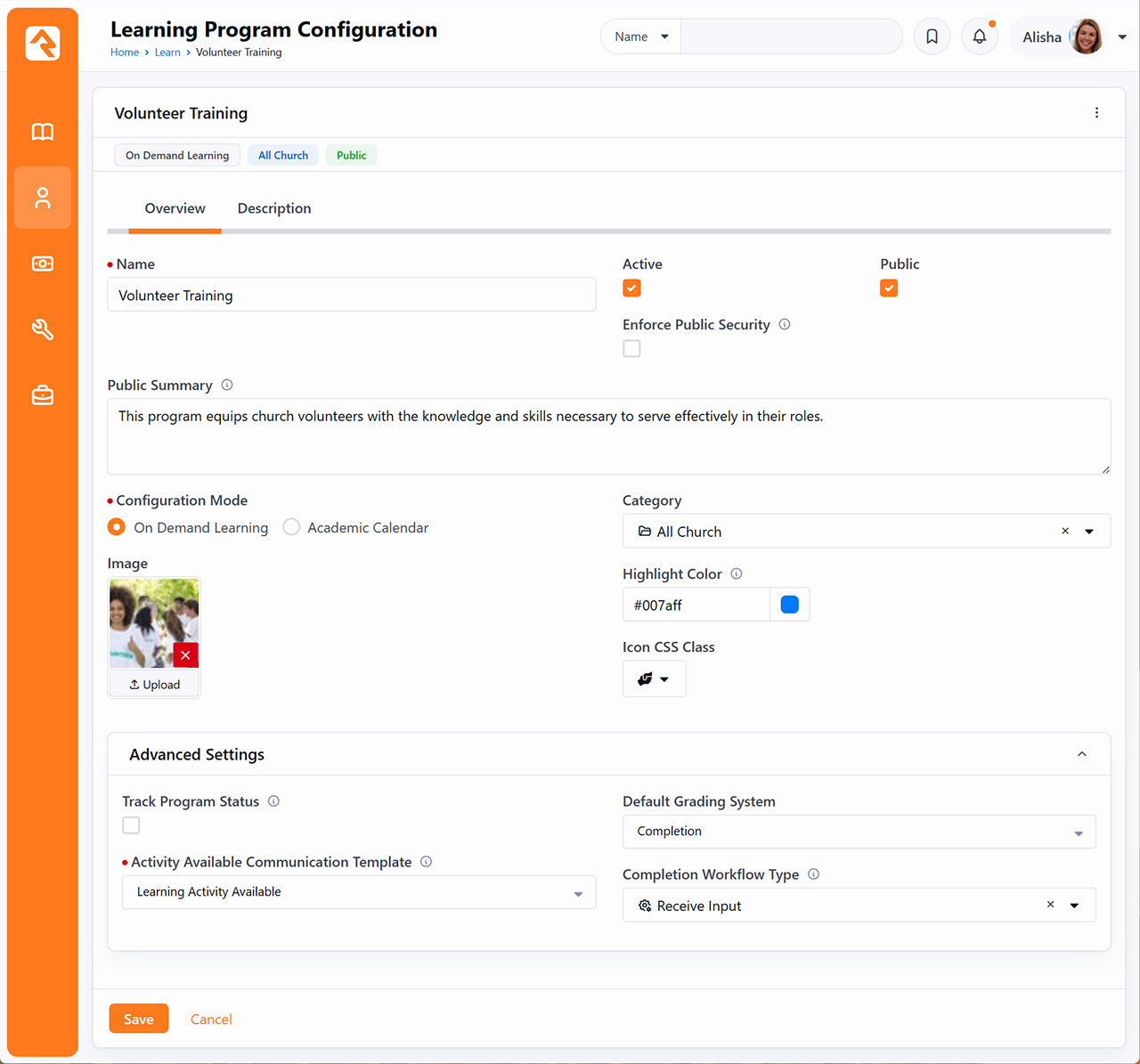Viewport: 1140px width, 1064px height.
Task: Click the Learn breadcrumb link
Action: click(x=167, y=53)
